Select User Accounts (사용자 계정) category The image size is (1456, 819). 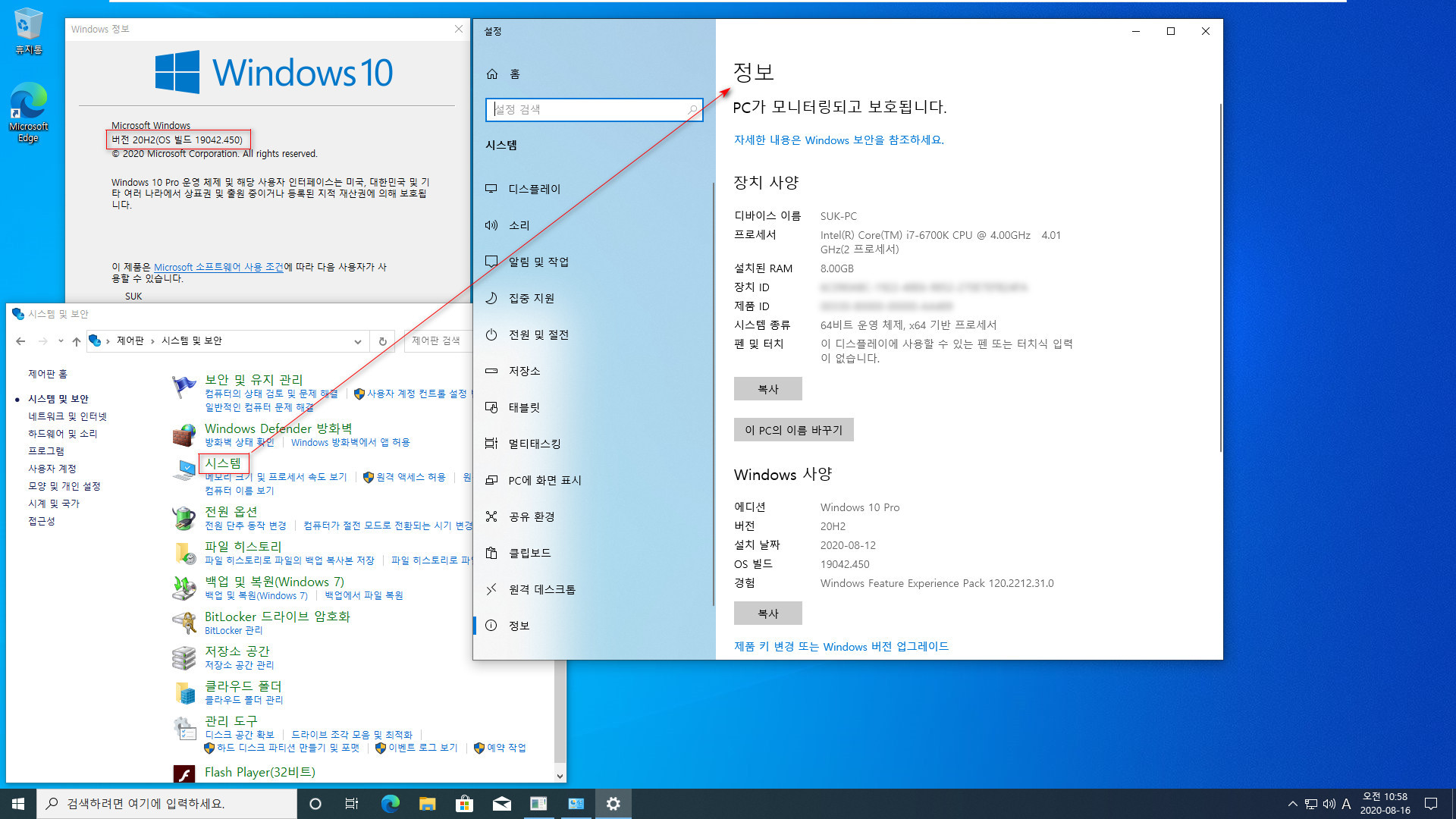52,469
